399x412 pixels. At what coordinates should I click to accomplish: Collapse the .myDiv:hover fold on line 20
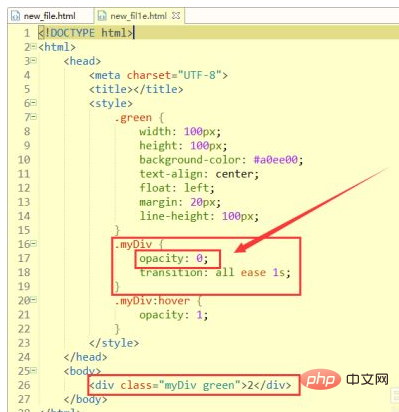(33, 300)
